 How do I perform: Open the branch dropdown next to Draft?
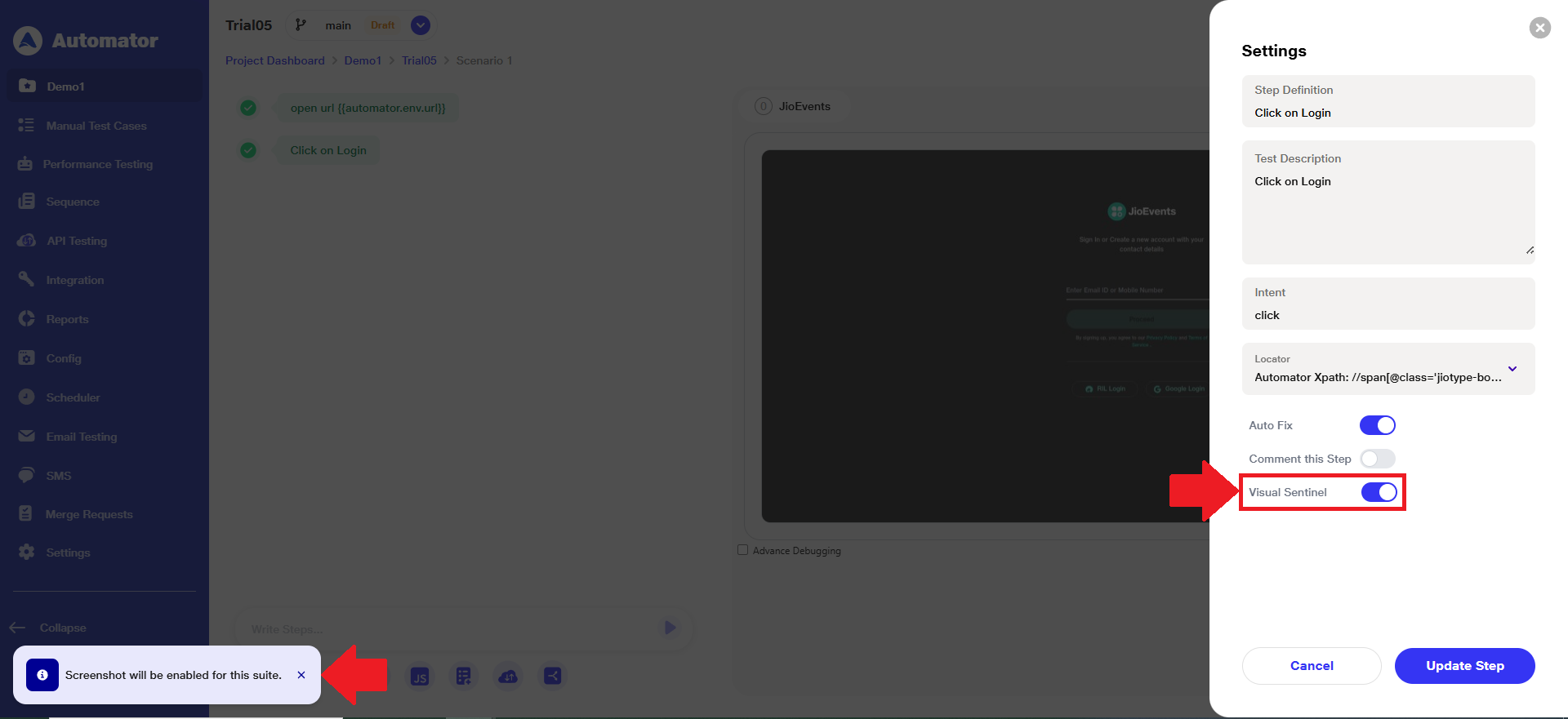(x=421, y=25)
